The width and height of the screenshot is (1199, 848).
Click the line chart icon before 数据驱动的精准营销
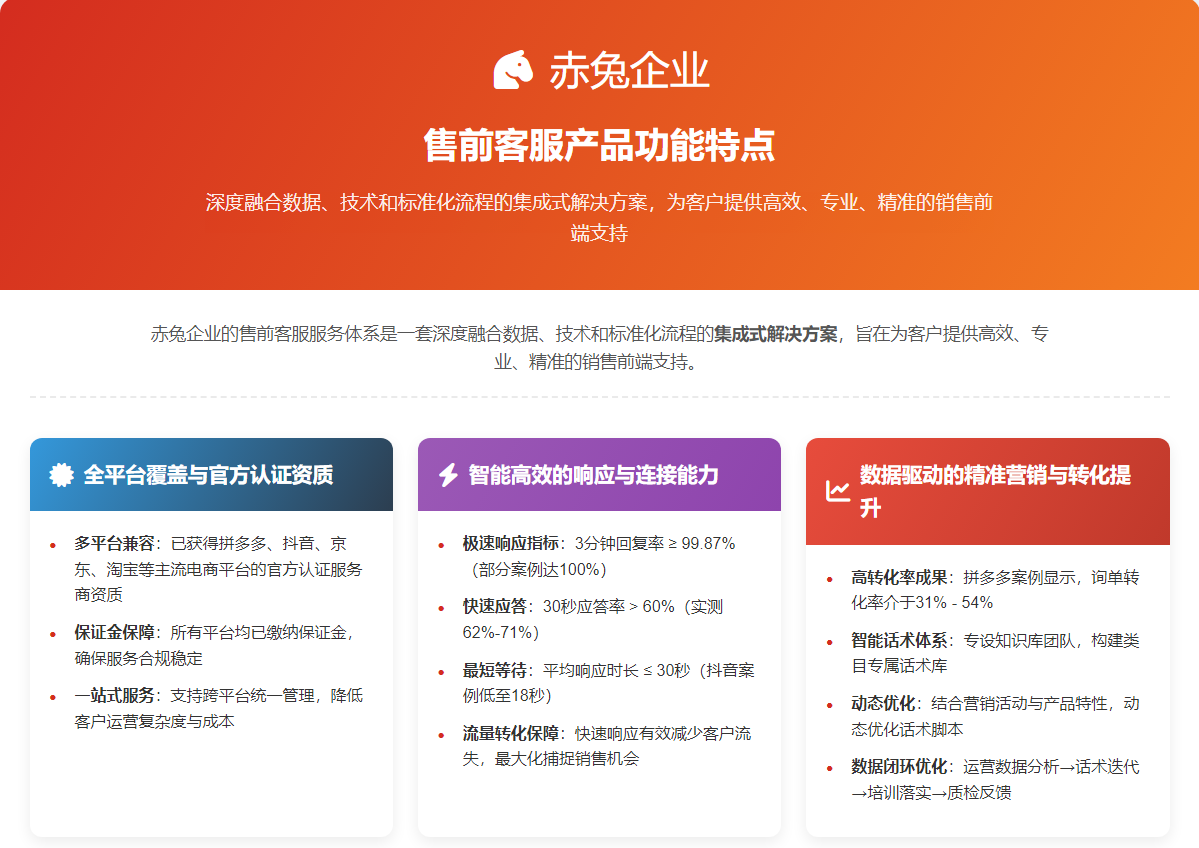point(837,491)
